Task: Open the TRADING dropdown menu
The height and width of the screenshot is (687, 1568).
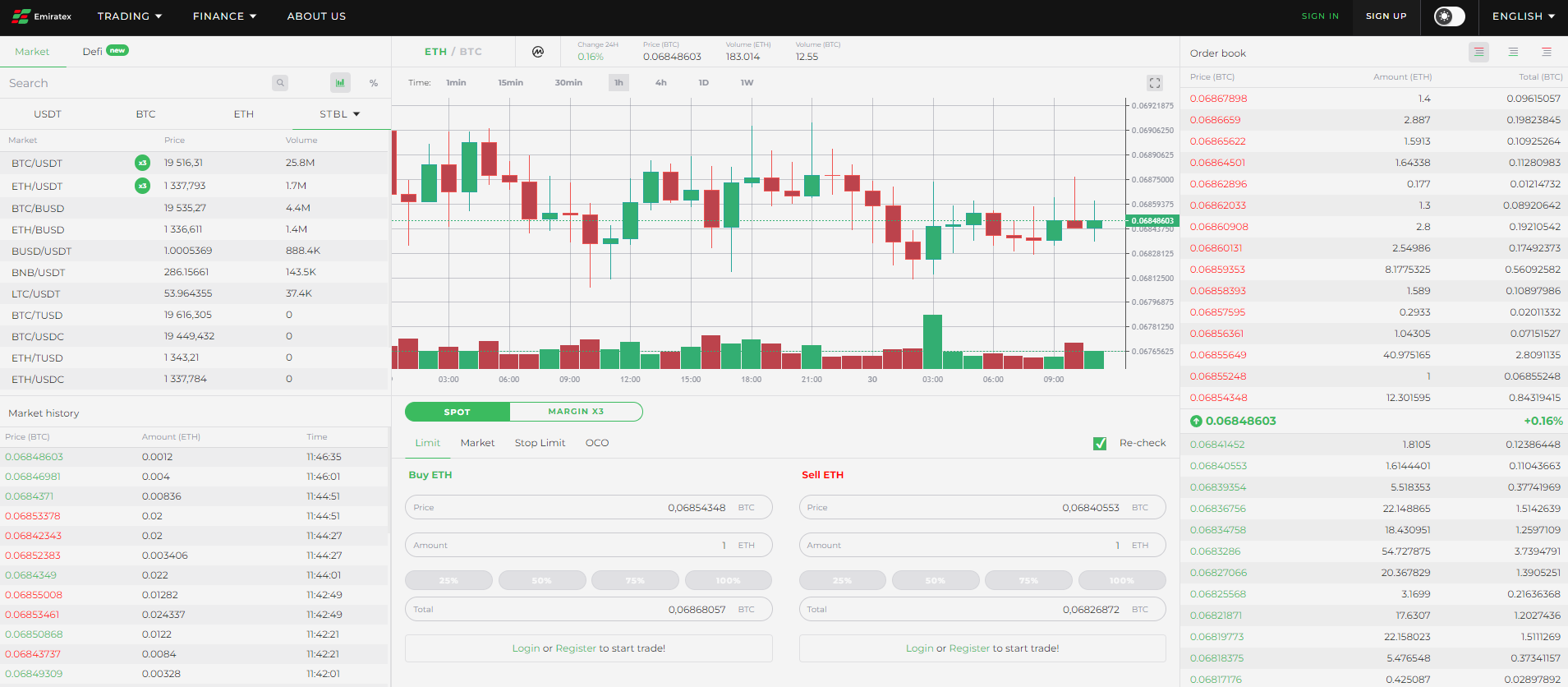Action: click(130, 16)
